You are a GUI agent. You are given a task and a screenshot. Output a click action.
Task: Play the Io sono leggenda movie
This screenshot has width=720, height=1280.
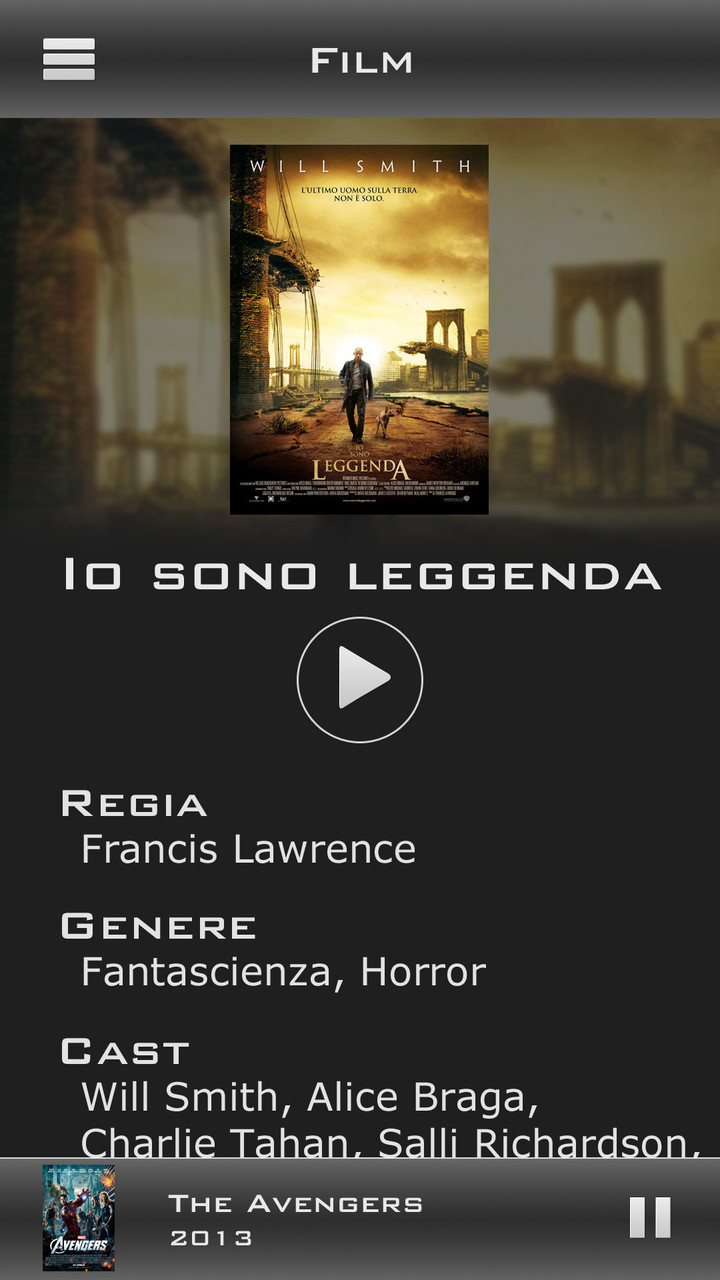tap(360, 679)
